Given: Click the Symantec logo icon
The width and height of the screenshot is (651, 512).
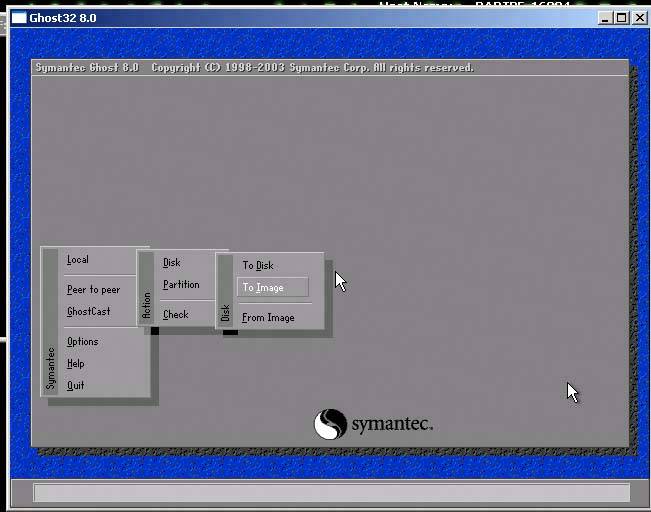Looking at the screenshot, I should [x=330, y=424].
